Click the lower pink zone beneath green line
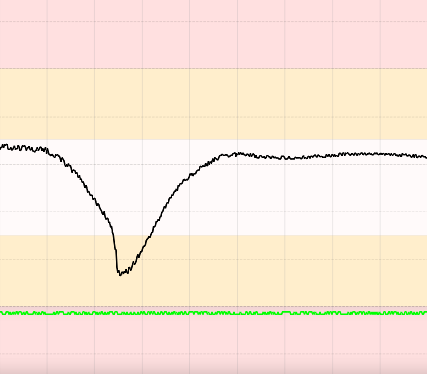Image resolution: width=427 pixels, height=374 pixels. pyautogui.click(x=213, y=343)
